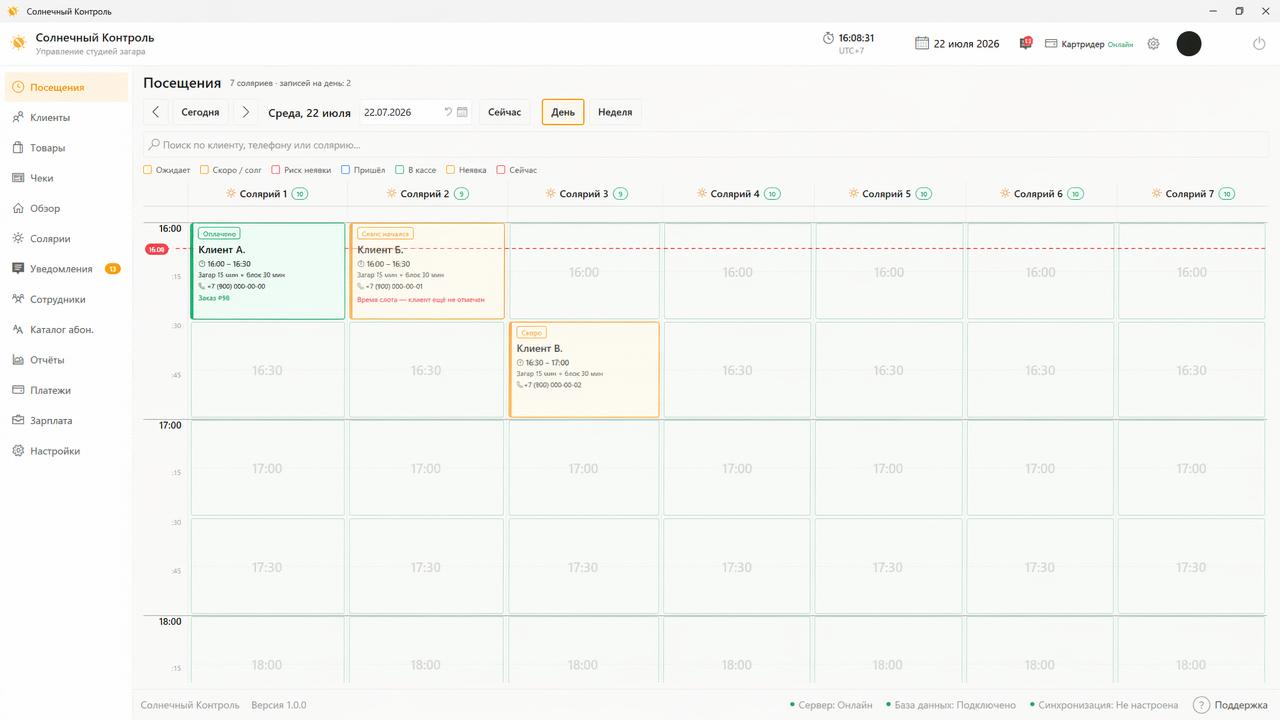Viewport: 1280px width, 720px height.
Task: Click the Отчёты chart icon in sidebar
Action: (x=19, y=360)
